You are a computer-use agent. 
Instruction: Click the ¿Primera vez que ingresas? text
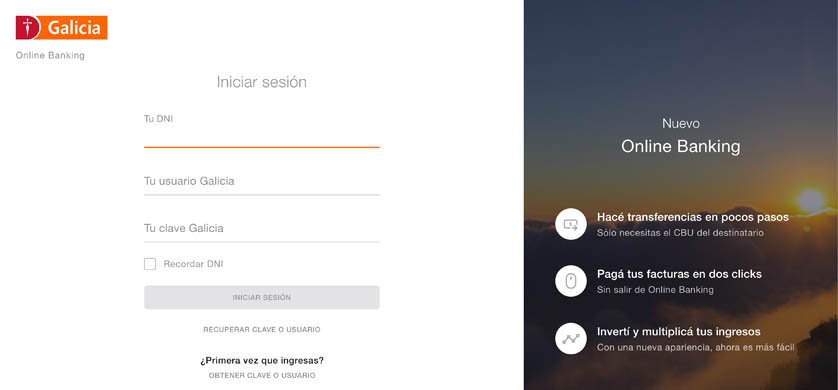(262, 361)
